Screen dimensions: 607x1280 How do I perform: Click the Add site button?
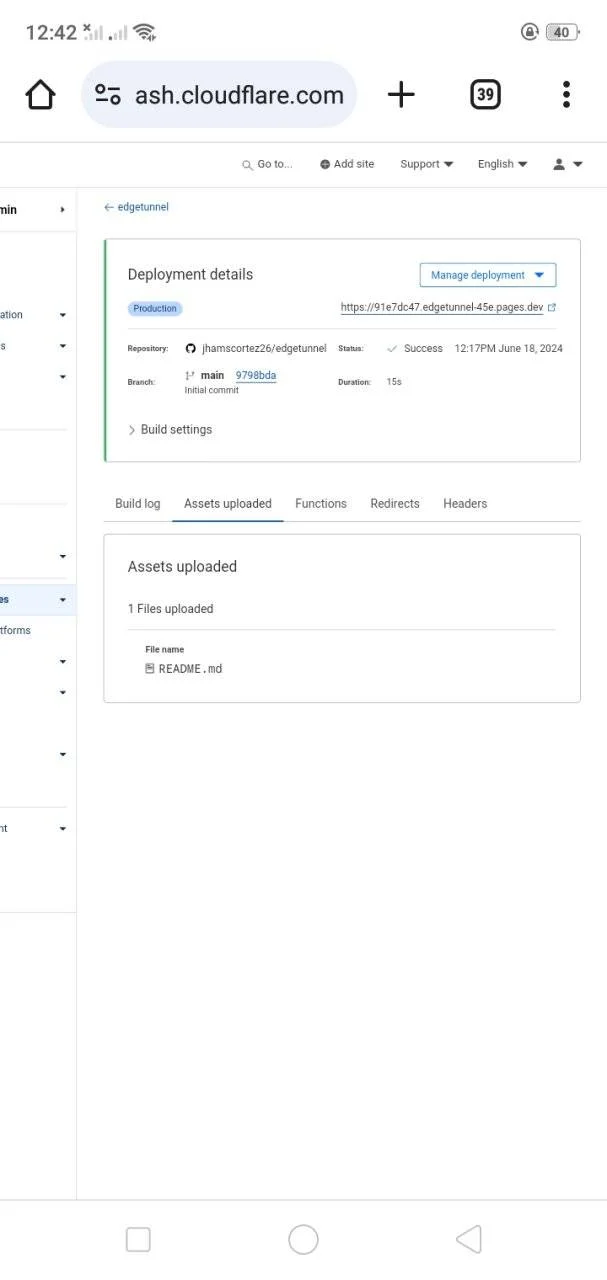(x=347, y=164)
